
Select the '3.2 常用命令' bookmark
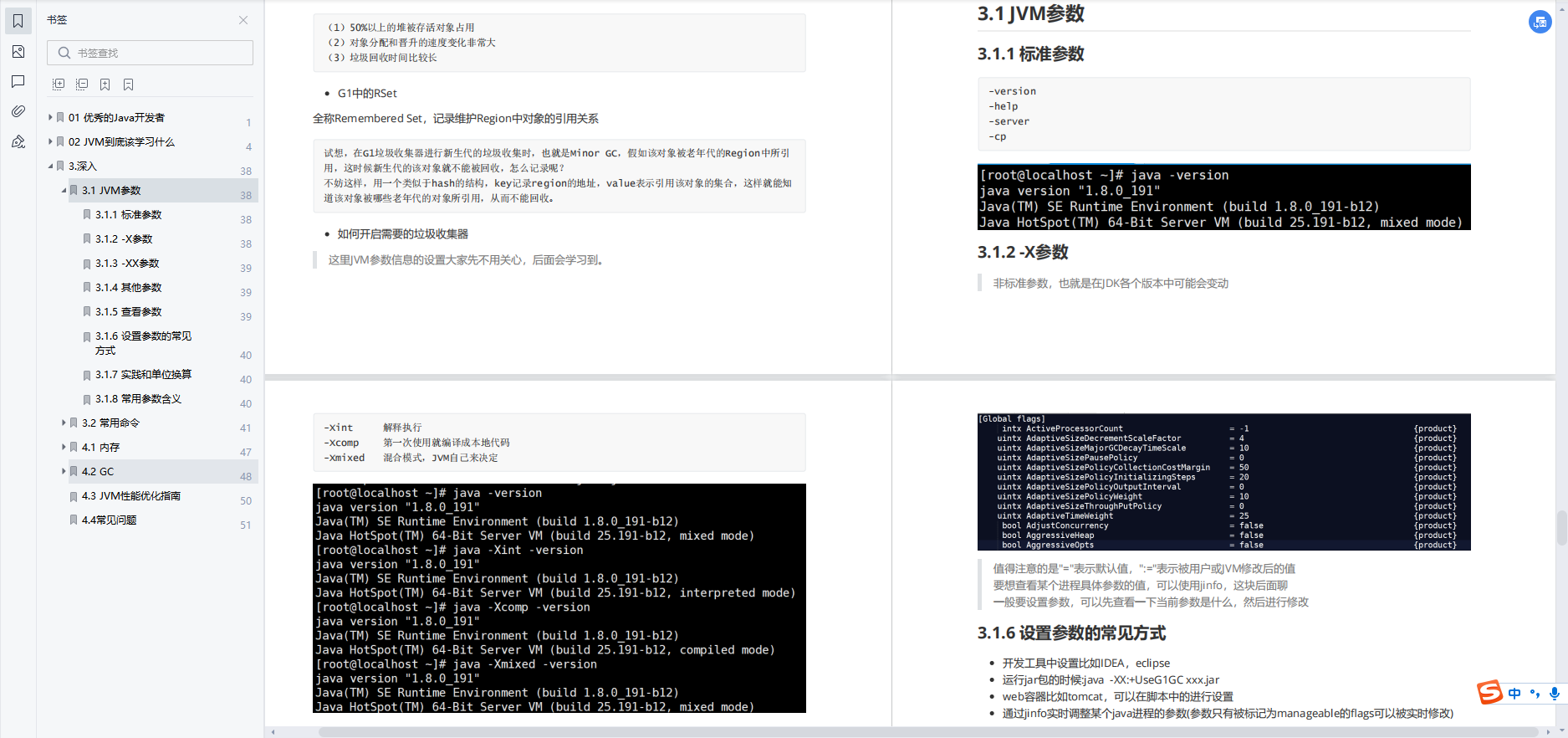pyautogui.click(x=110, y=423)
